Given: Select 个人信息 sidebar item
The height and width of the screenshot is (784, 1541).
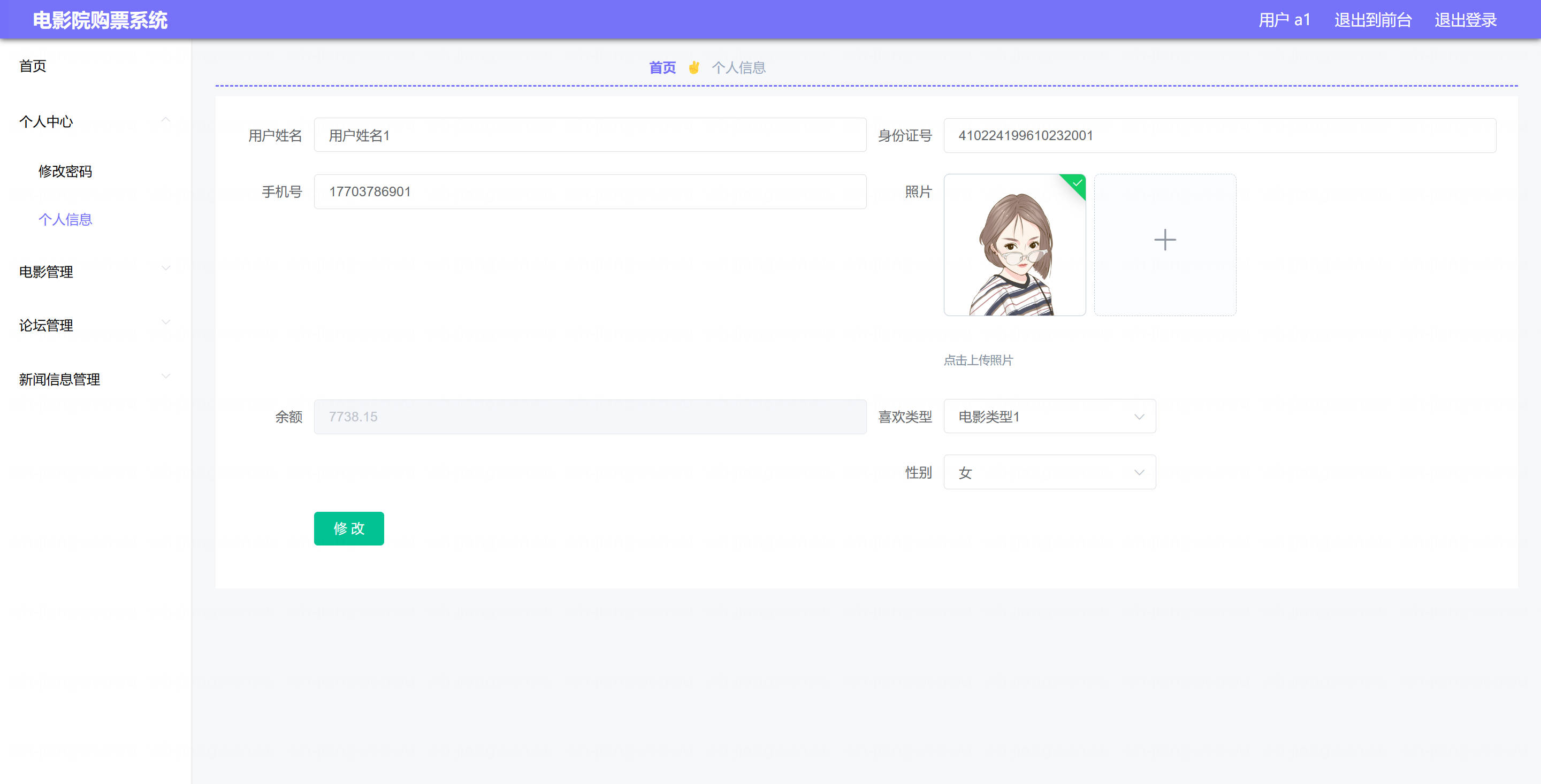Looking at the screenshot, I should 65,219.
